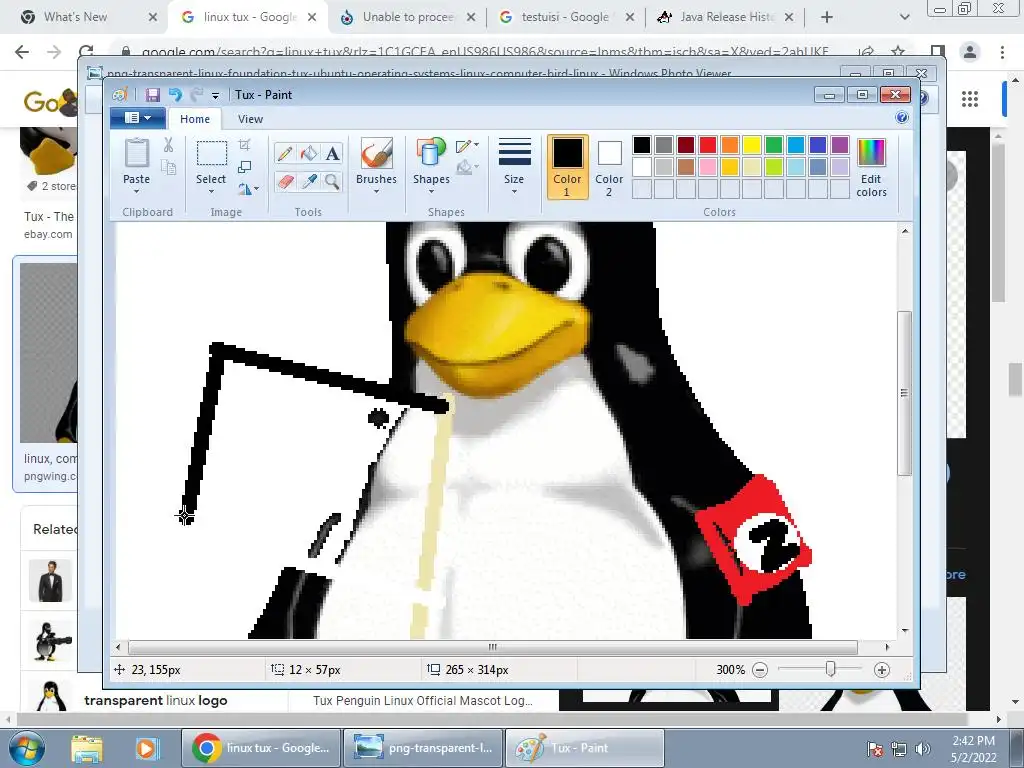The height and width of the screenshot is (768, 1024).
Task: Click the Tux - Paint taskbar button
Action: click(585, 748)
